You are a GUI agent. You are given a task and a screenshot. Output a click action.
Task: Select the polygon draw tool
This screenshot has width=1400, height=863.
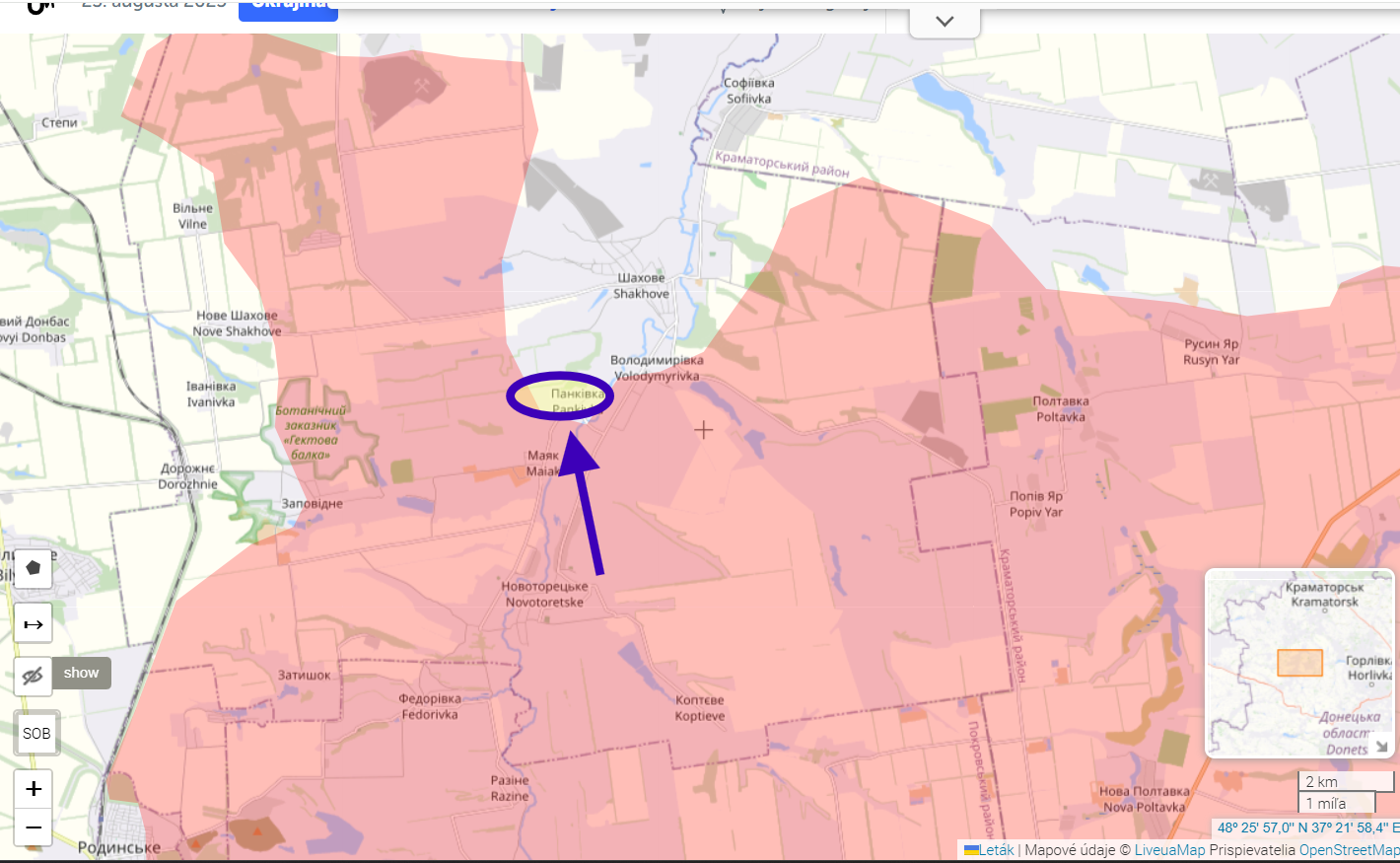[x=33, y=568]
